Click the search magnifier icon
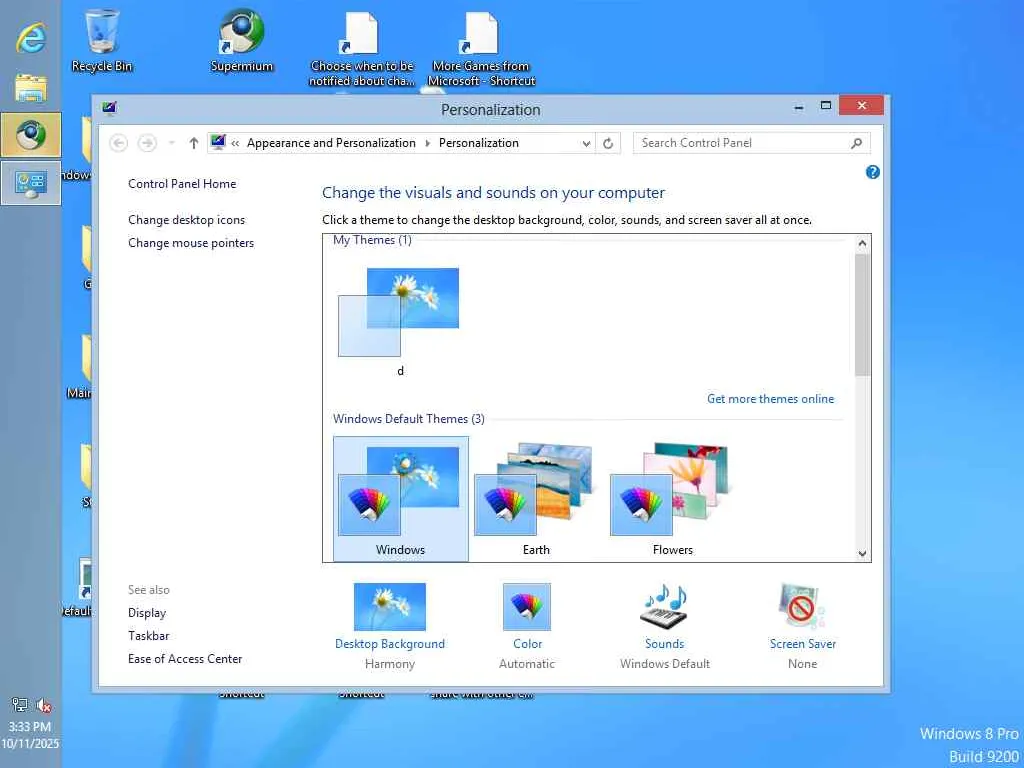This screenshot has height=768, width=1024. point(856,143)
